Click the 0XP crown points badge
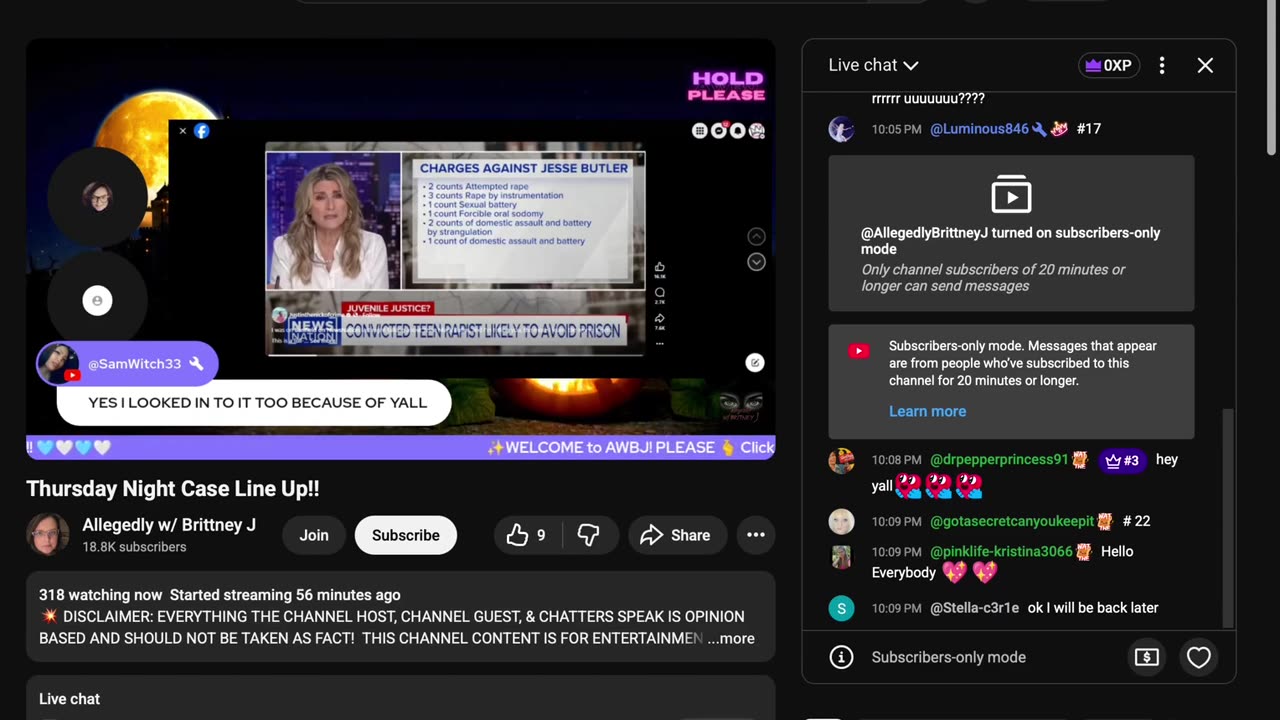This screenshot has height=720, width=1280. pos(1109,65)
